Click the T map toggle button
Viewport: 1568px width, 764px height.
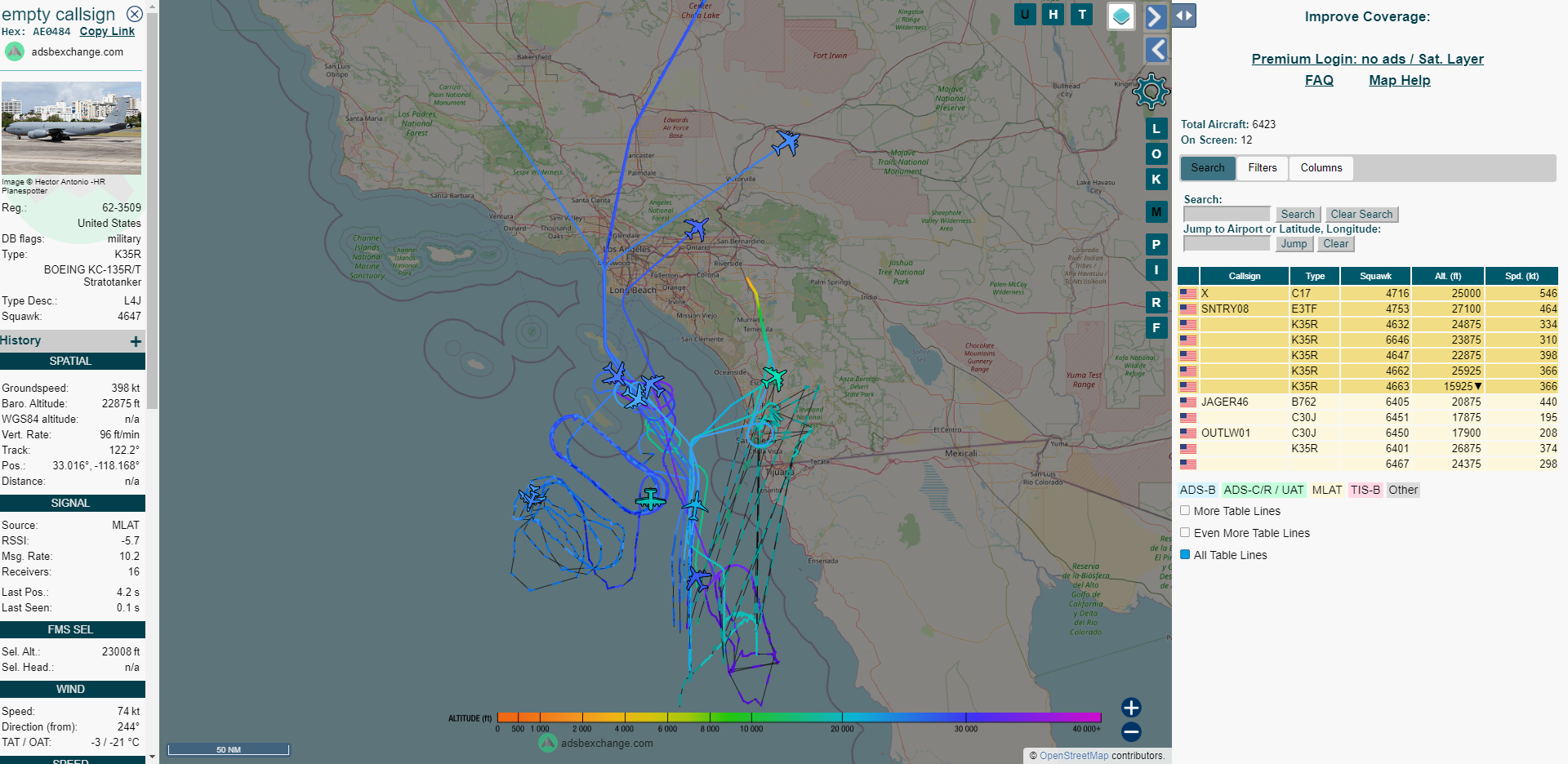click(1082, 14)
